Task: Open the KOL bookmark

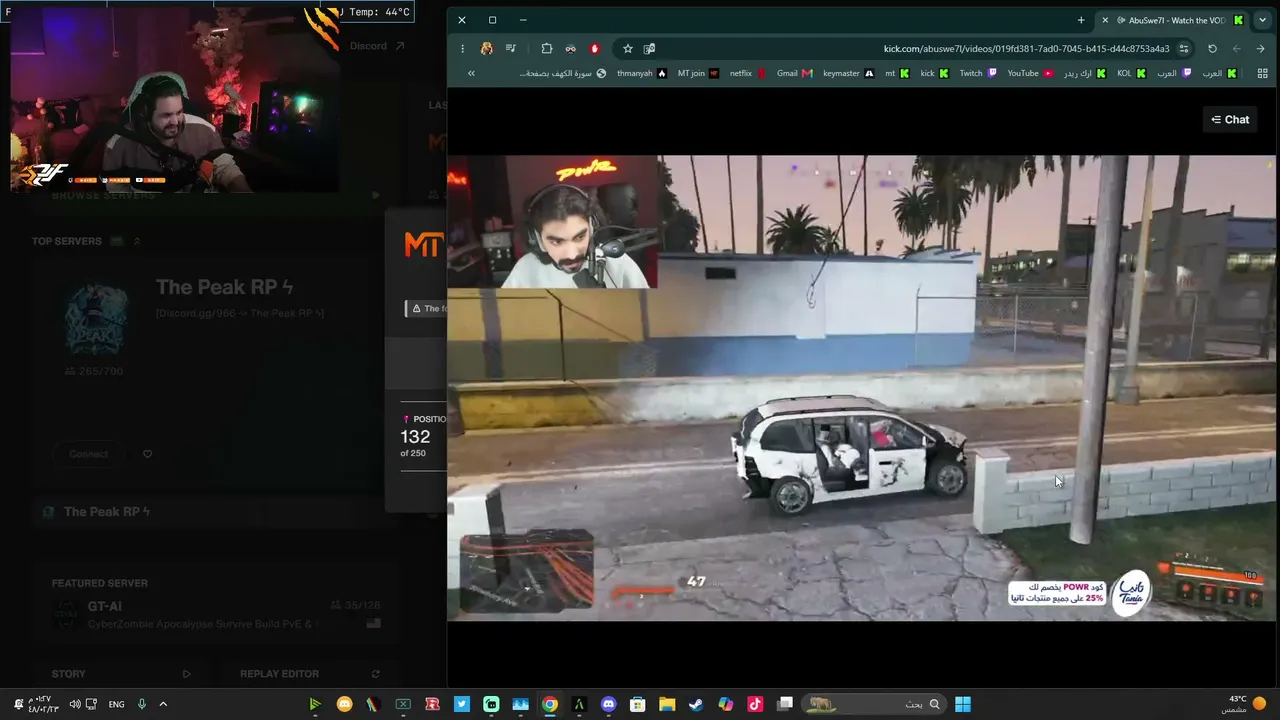Action: [1131, 73]
